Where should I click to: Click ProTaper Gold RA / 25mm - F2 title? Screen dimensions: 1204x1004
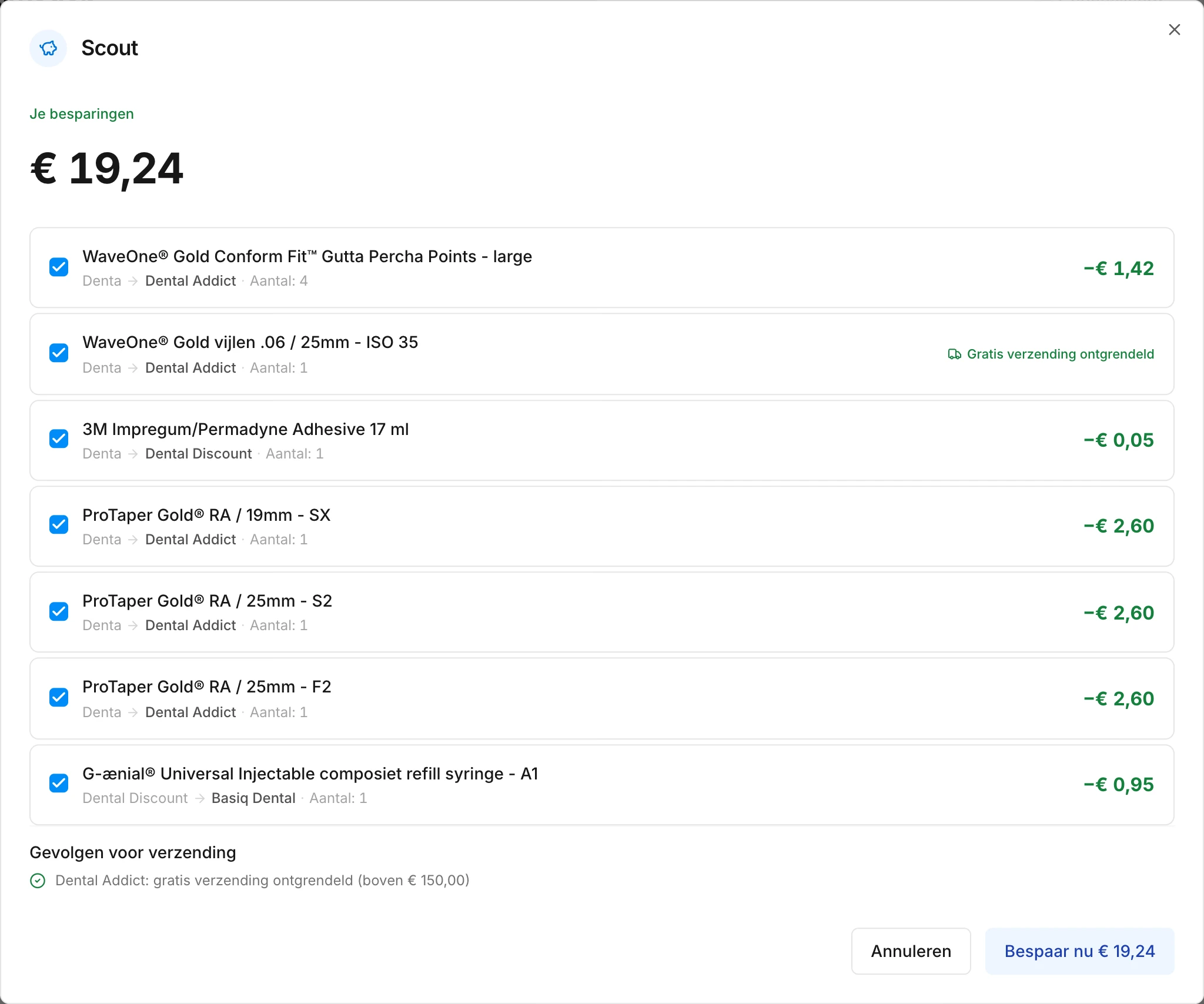(206, 687)
